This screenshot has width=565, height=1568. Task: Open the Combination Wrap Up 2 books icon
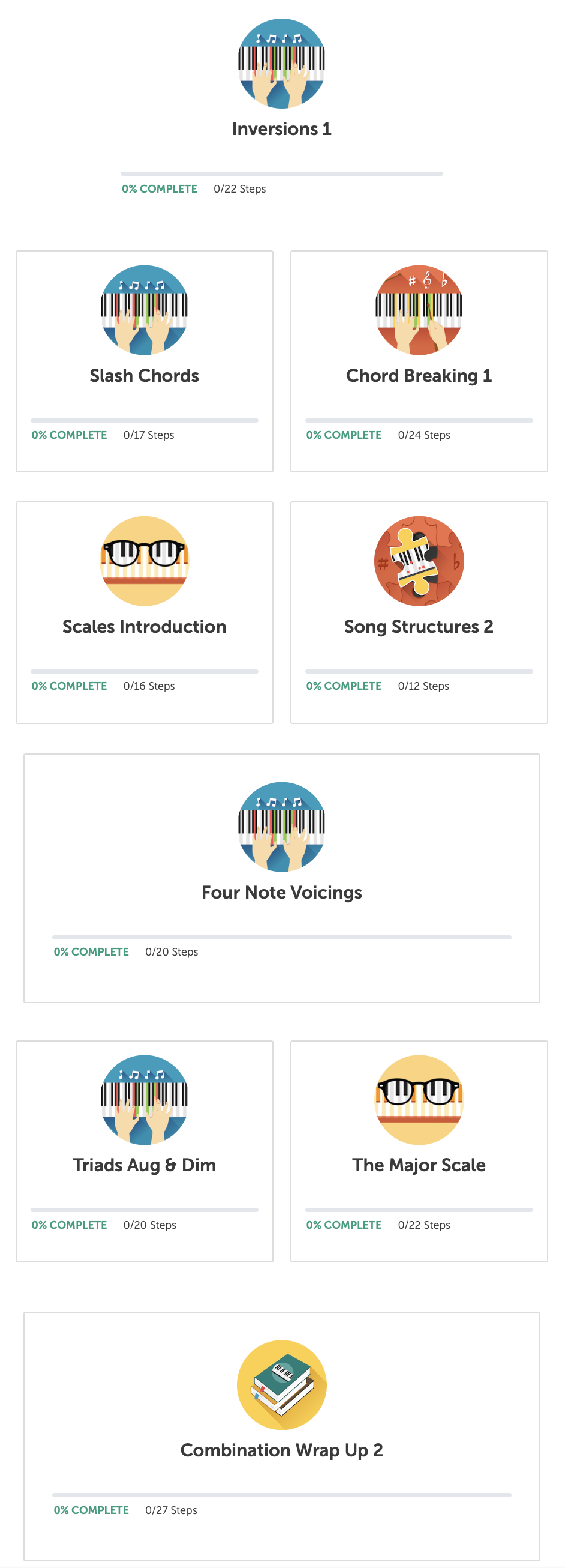point(281,1384)
